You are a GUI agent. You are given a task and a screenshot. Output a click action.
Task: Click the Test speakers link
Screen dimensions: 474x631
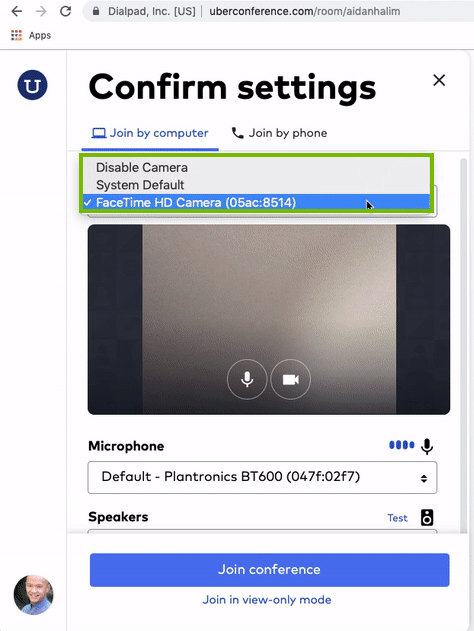(x=397, y=518)
